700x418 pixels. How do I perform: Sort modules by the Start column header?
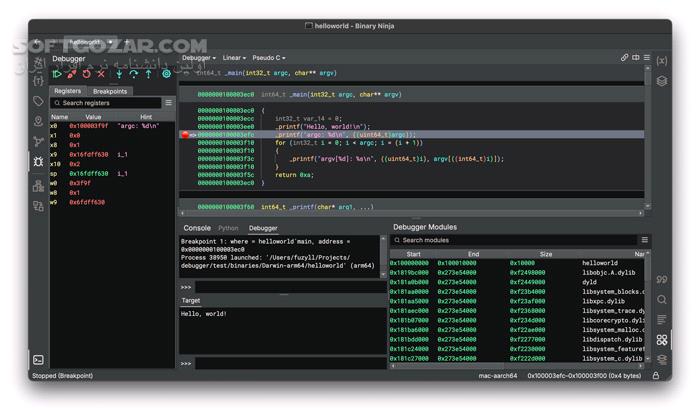tap(413, 254)
